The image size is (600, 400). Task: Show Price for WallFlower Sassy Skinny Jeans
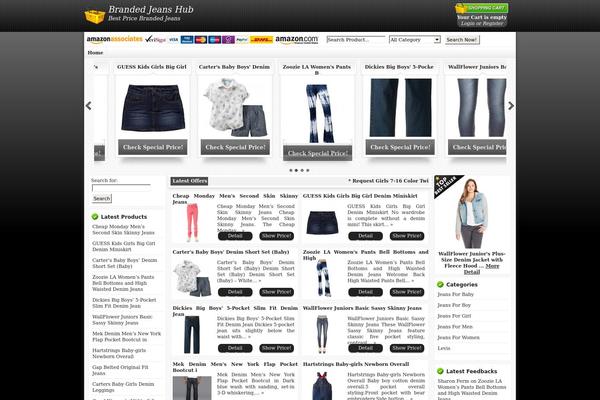[407, 348]
